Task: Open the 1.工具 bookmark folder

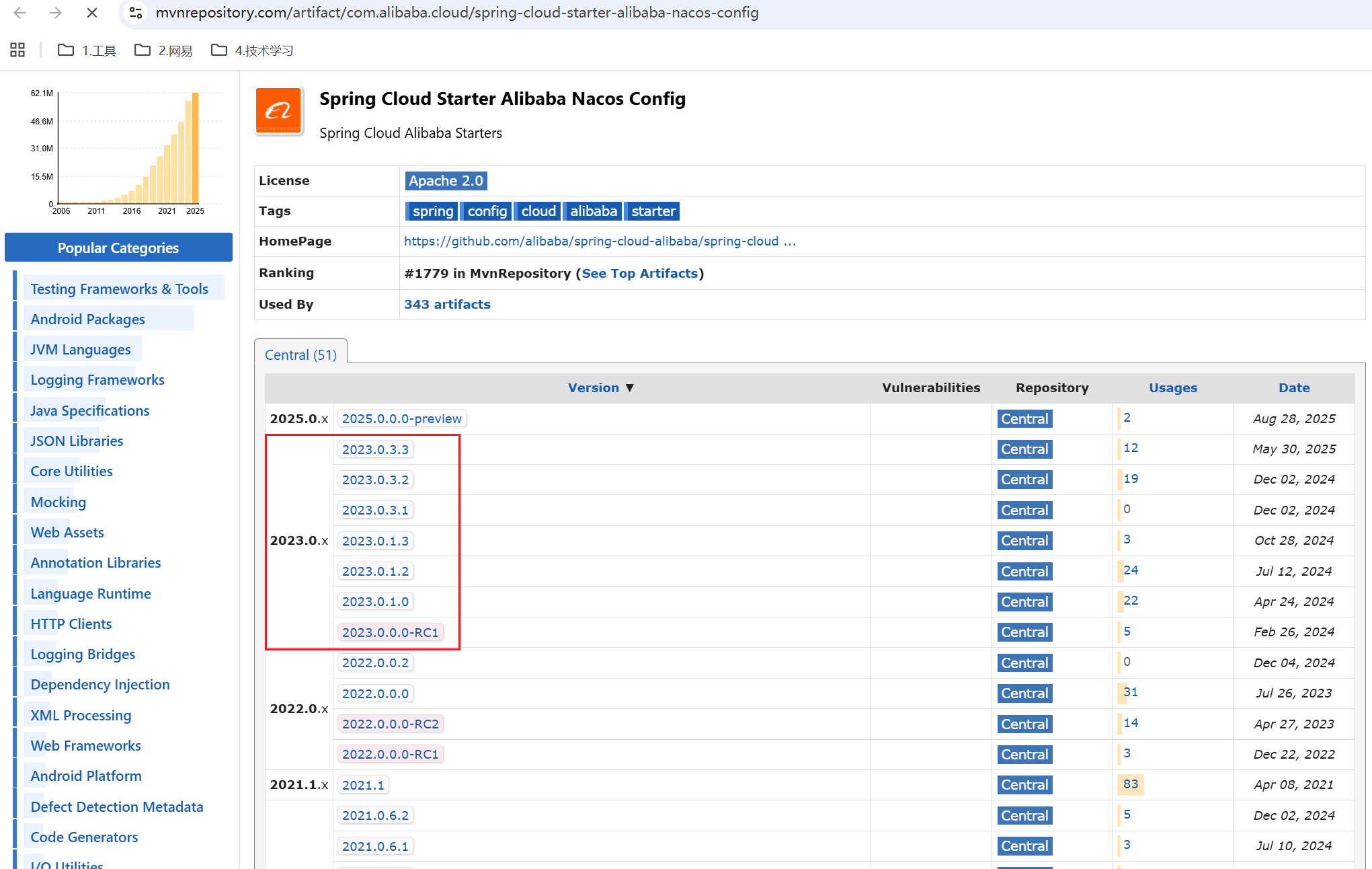Action: click(87, 50)
